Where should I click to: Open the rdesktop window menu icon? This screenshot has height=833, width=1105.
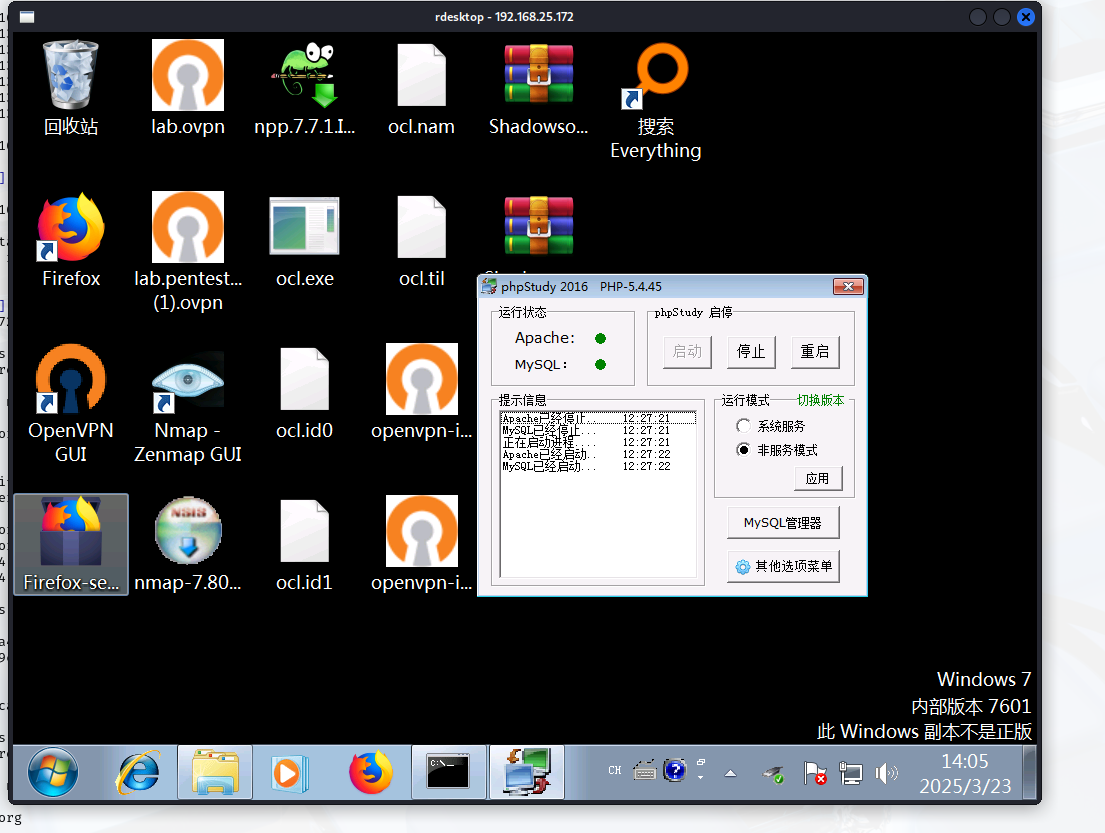27,17
